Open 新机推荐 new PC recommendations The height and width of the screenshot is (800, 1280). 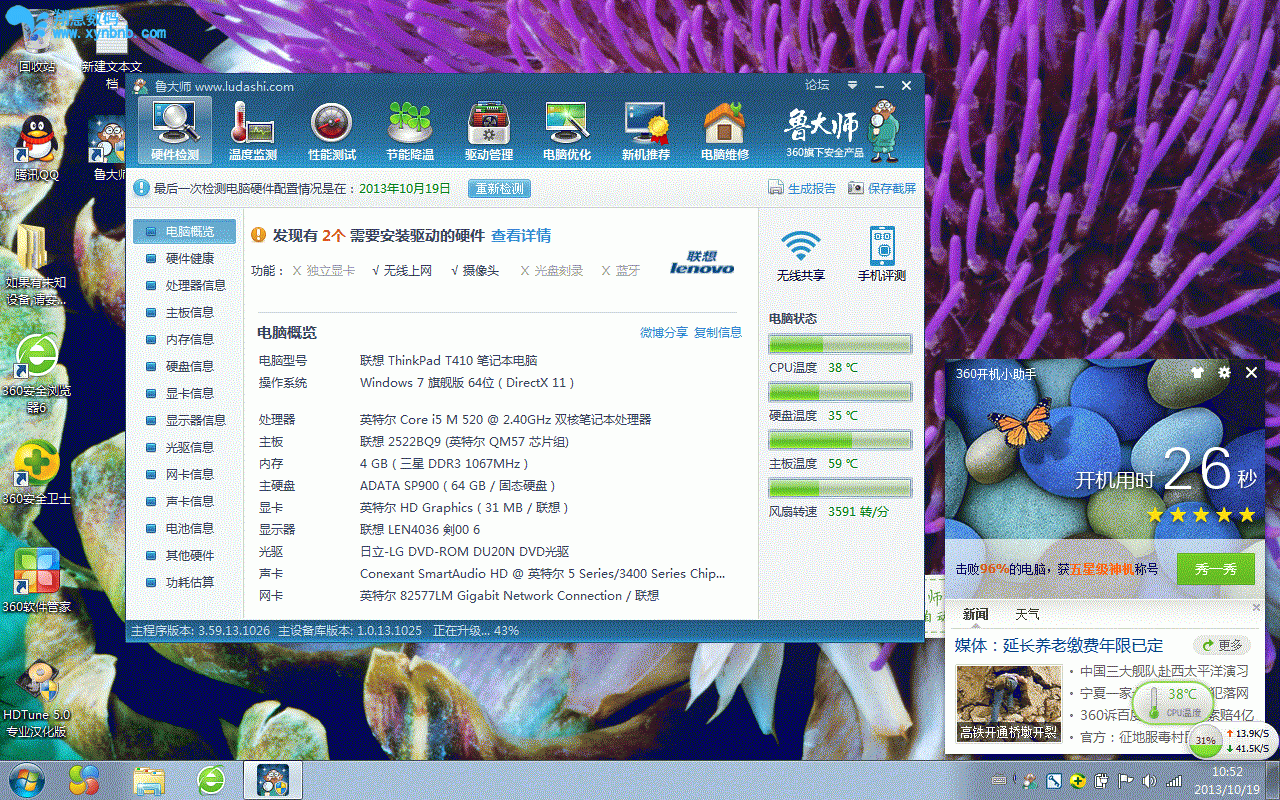646,130
